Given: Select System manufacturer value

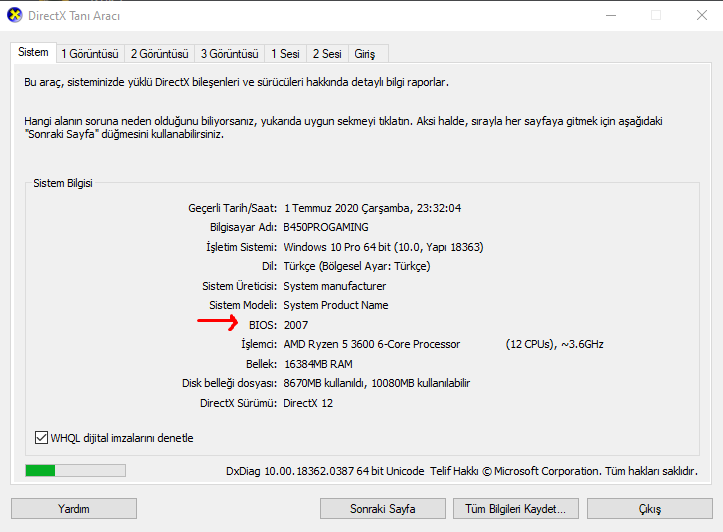Looking at the screenshot, I should (335, 286).
